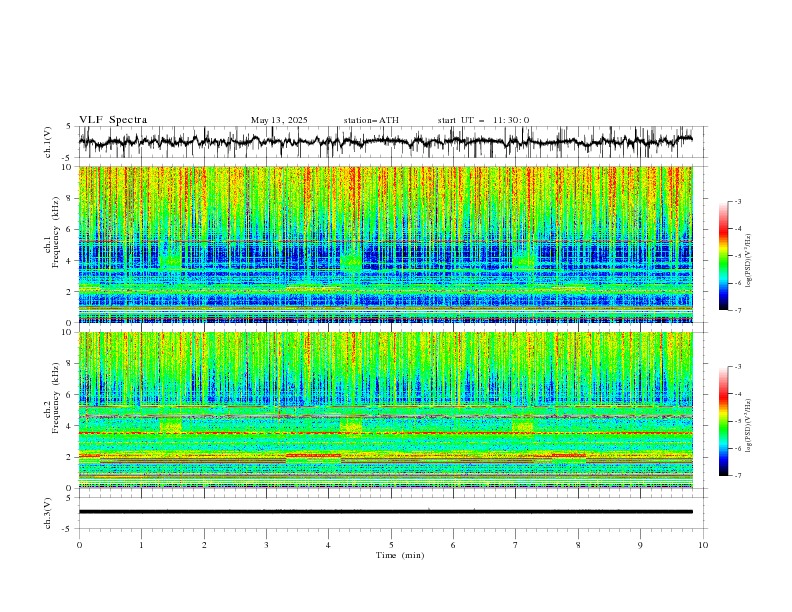Click the "Time (min)" axis title
The image size is (792, 612).
tap(400, 555)
